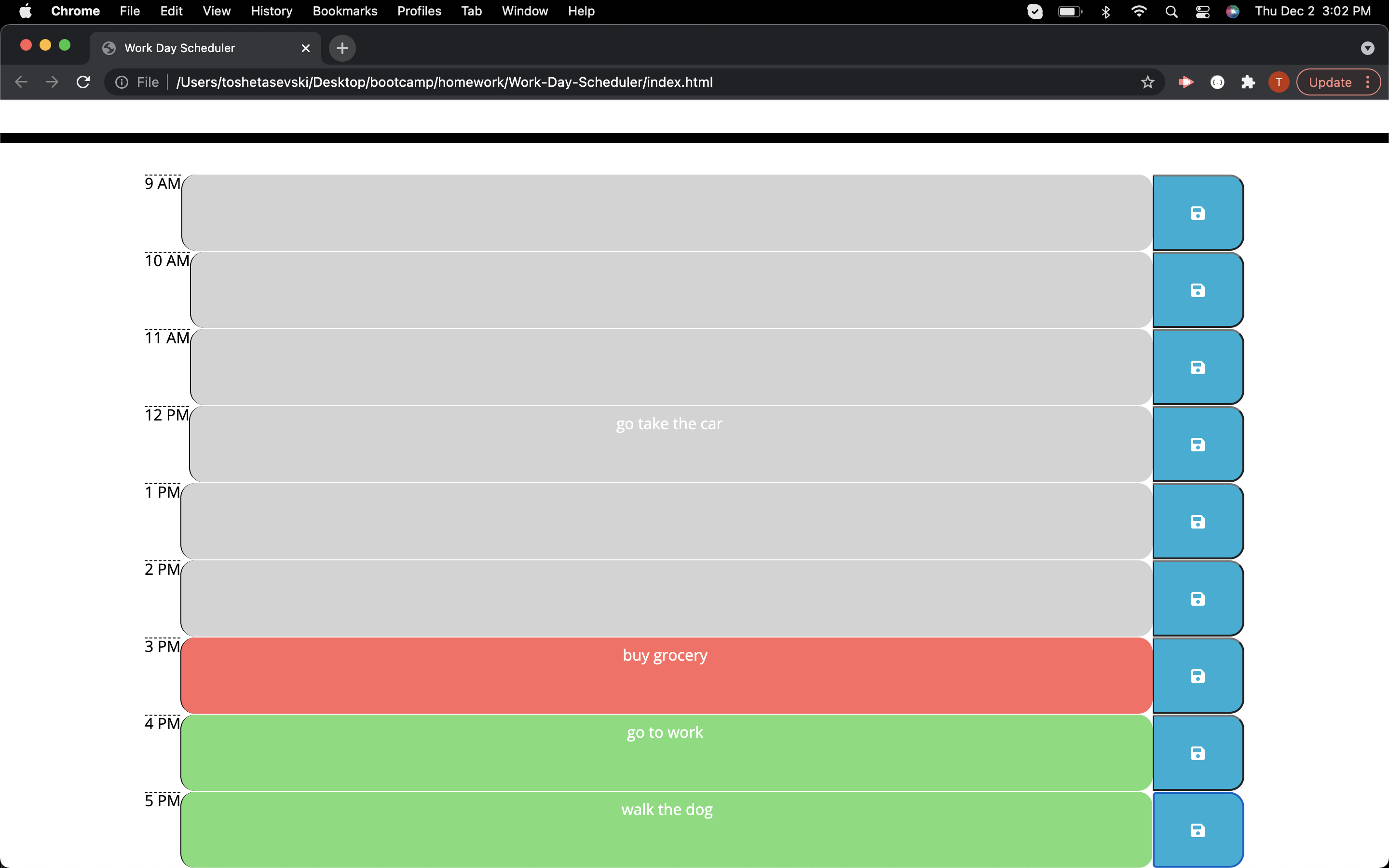1389x868 pixels.
Task: Save the 5 PM time block
Action: (1198, 830)
